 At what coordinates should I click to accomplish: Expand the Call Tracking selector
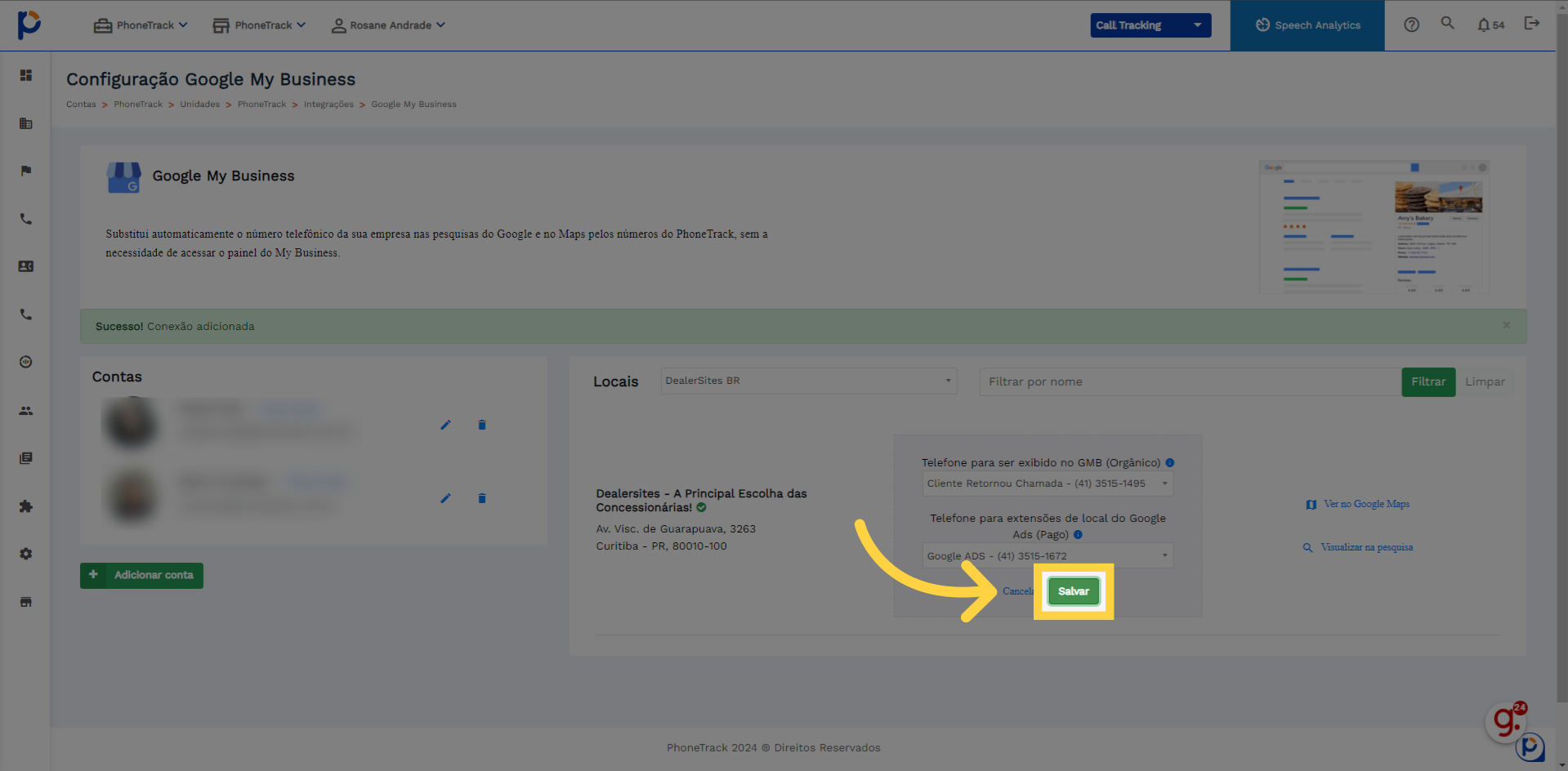[x=1150, y=25]
